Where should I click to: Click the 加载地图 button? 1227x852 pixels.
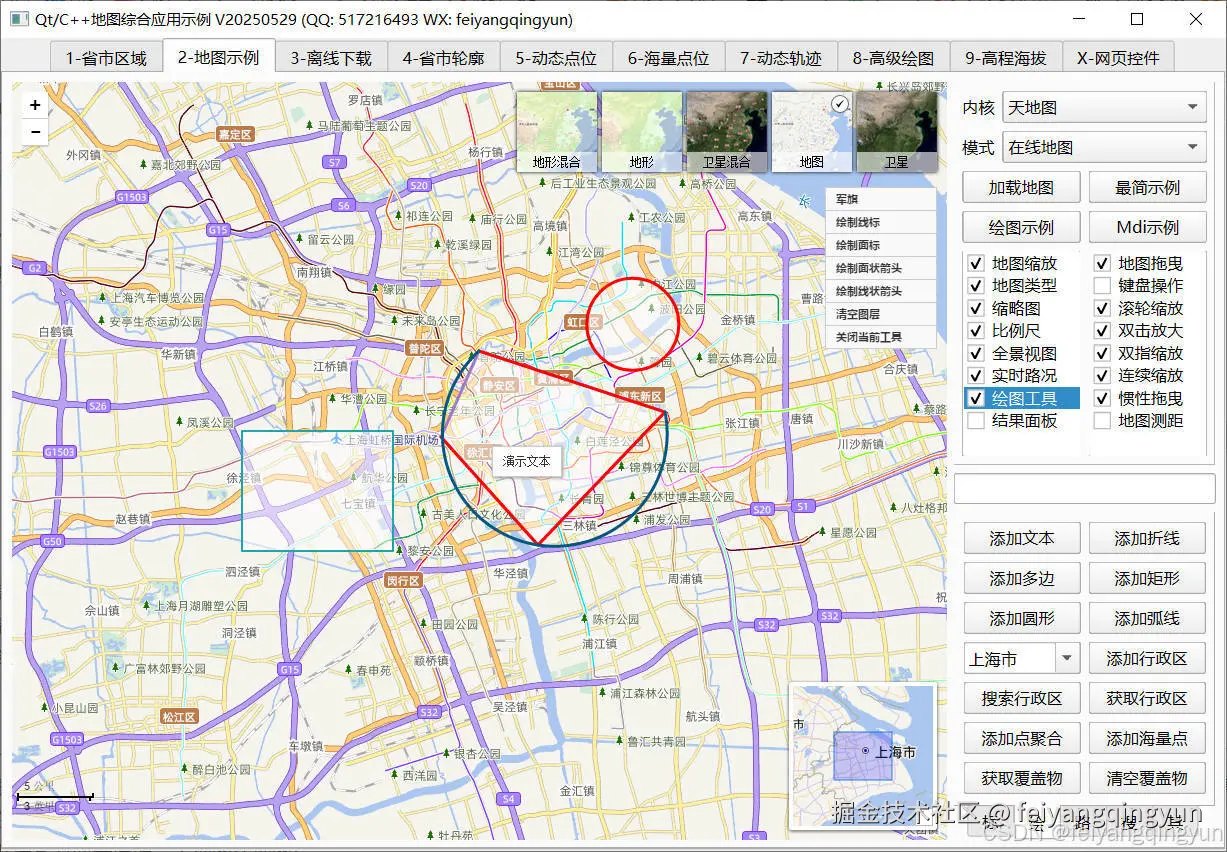[x=1021, y=187]
